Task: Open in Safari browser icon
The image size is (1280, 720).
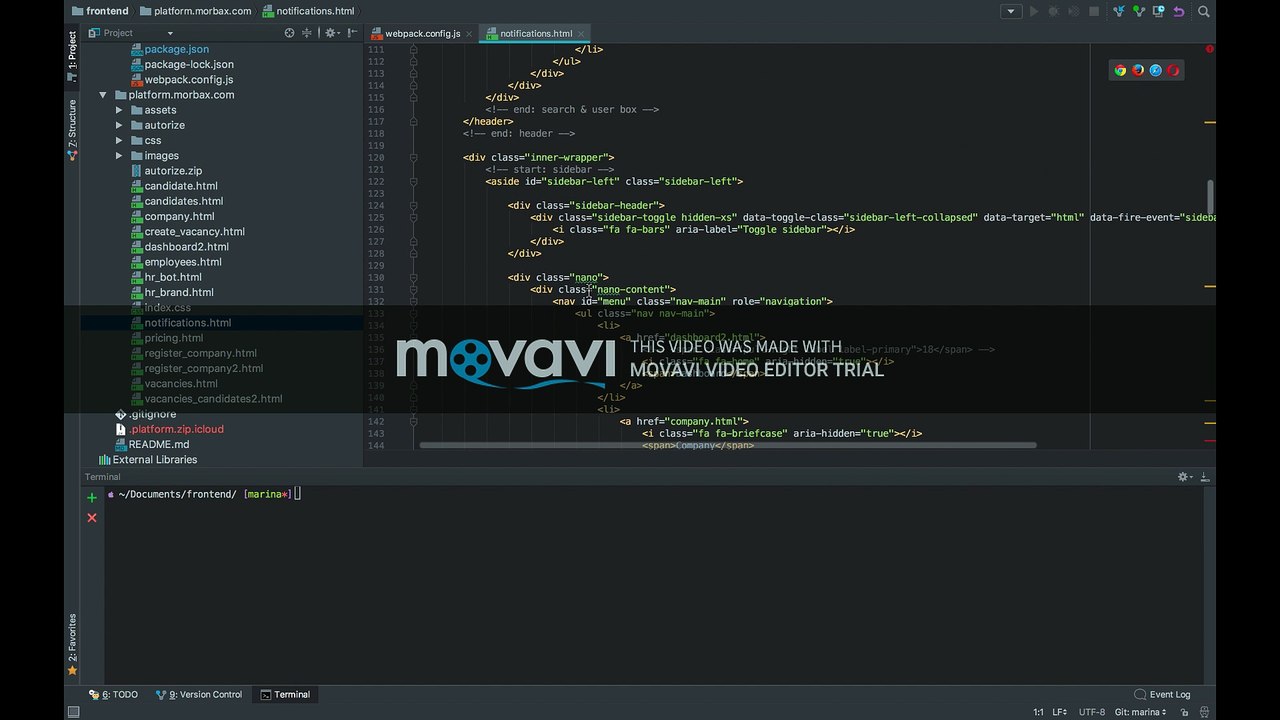Action: [x=1156, y=70]
